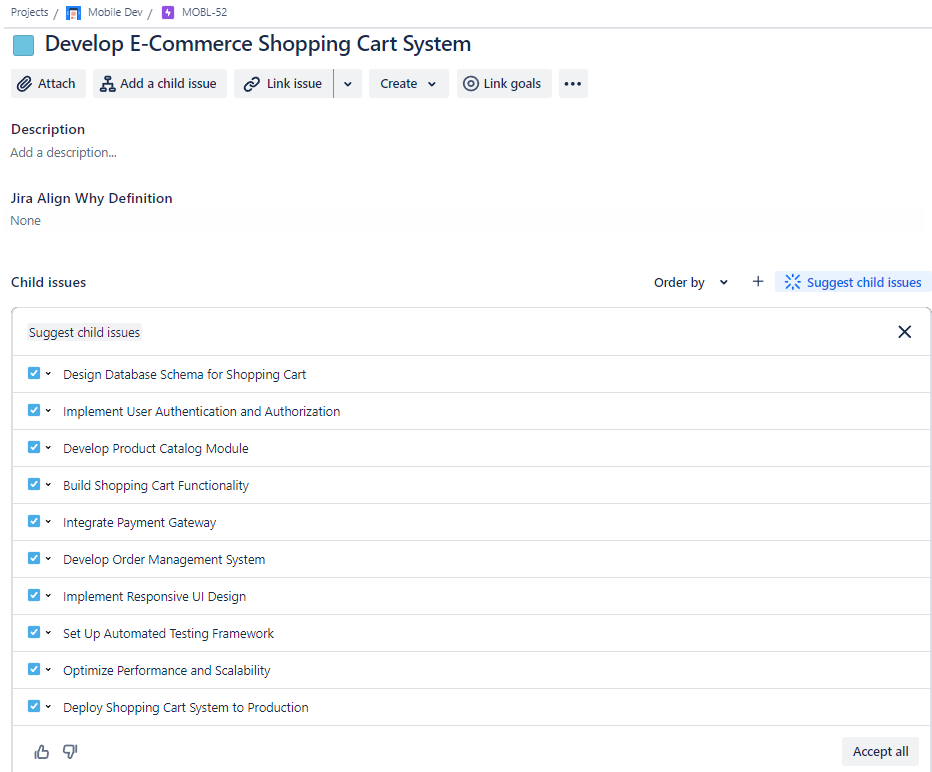
Task: Uncheck the Integrate Payment Gateway checkbox
Action: 34,522
